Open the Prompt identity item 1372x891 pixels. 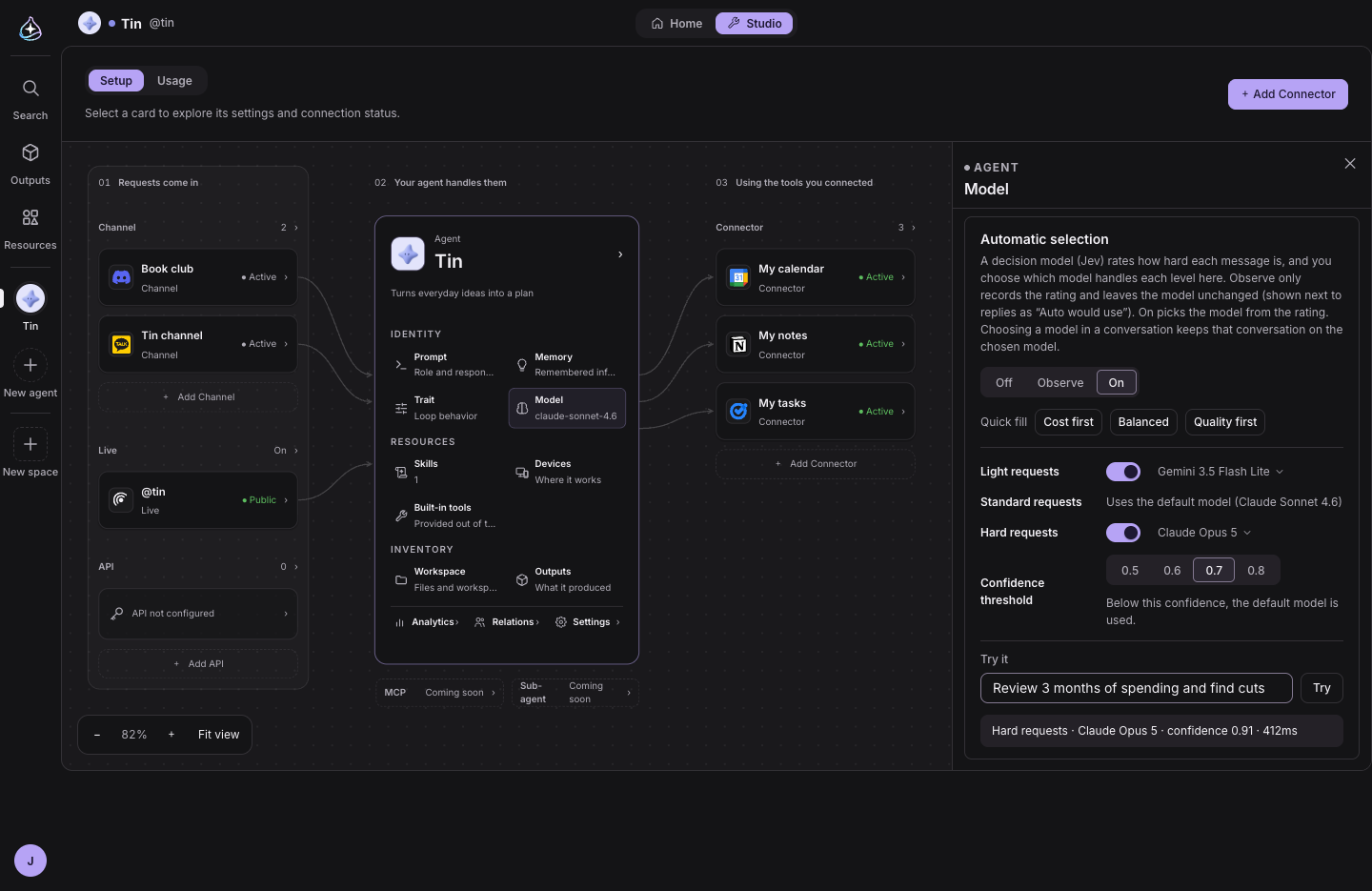(x=445, y=365)
